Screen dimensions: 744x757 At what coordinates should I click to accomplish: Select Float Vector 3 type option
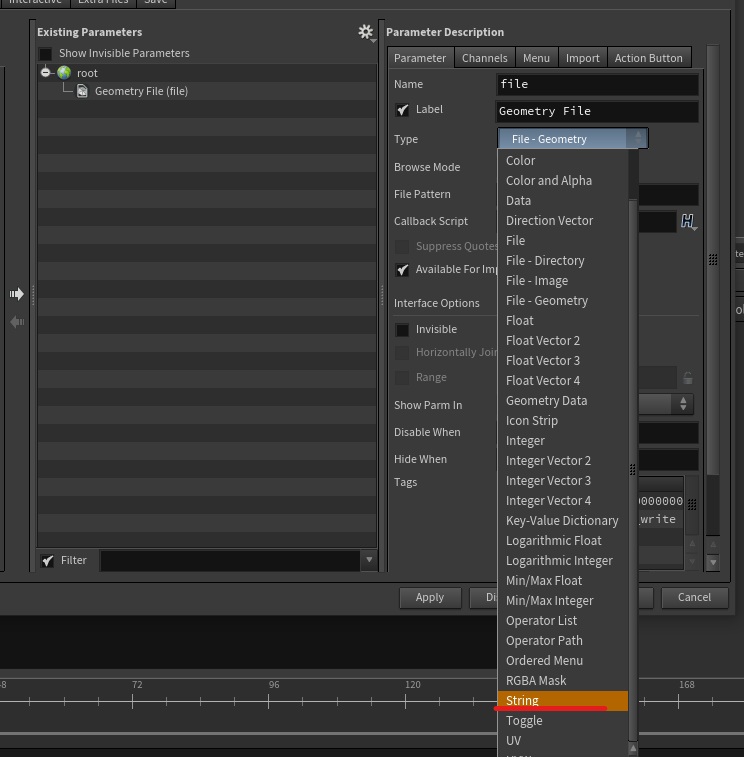tap(563, 361)
